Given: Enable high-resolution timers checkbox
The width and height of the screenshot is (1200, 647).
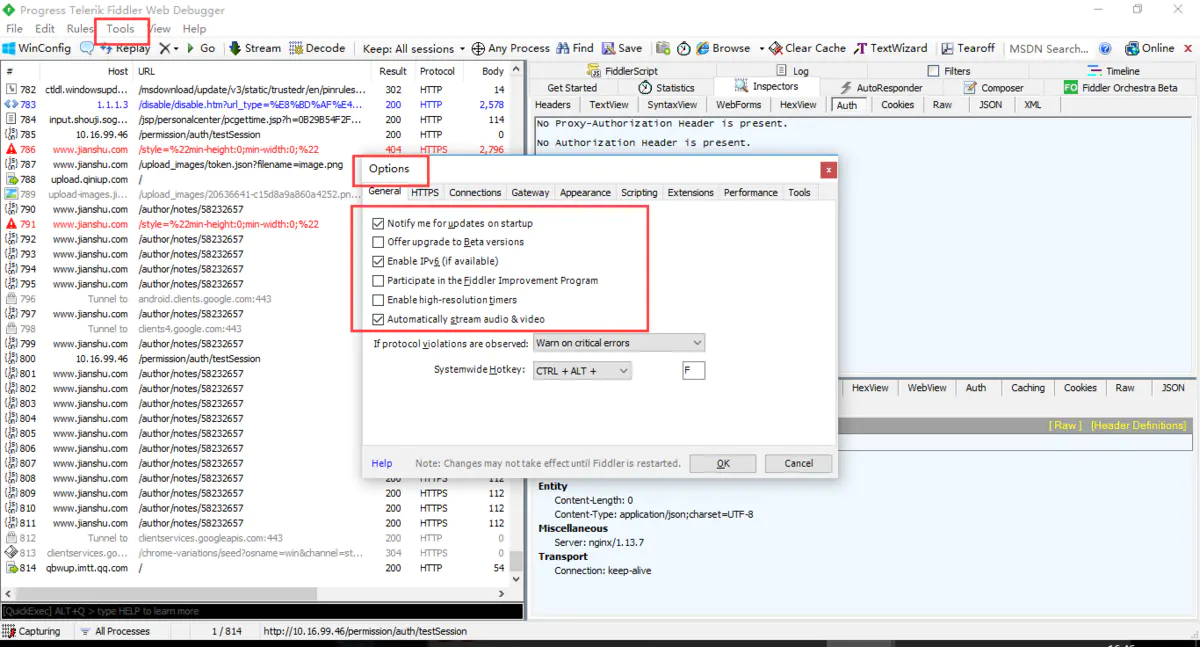Looking at the screenshot, I should point(378,300).
